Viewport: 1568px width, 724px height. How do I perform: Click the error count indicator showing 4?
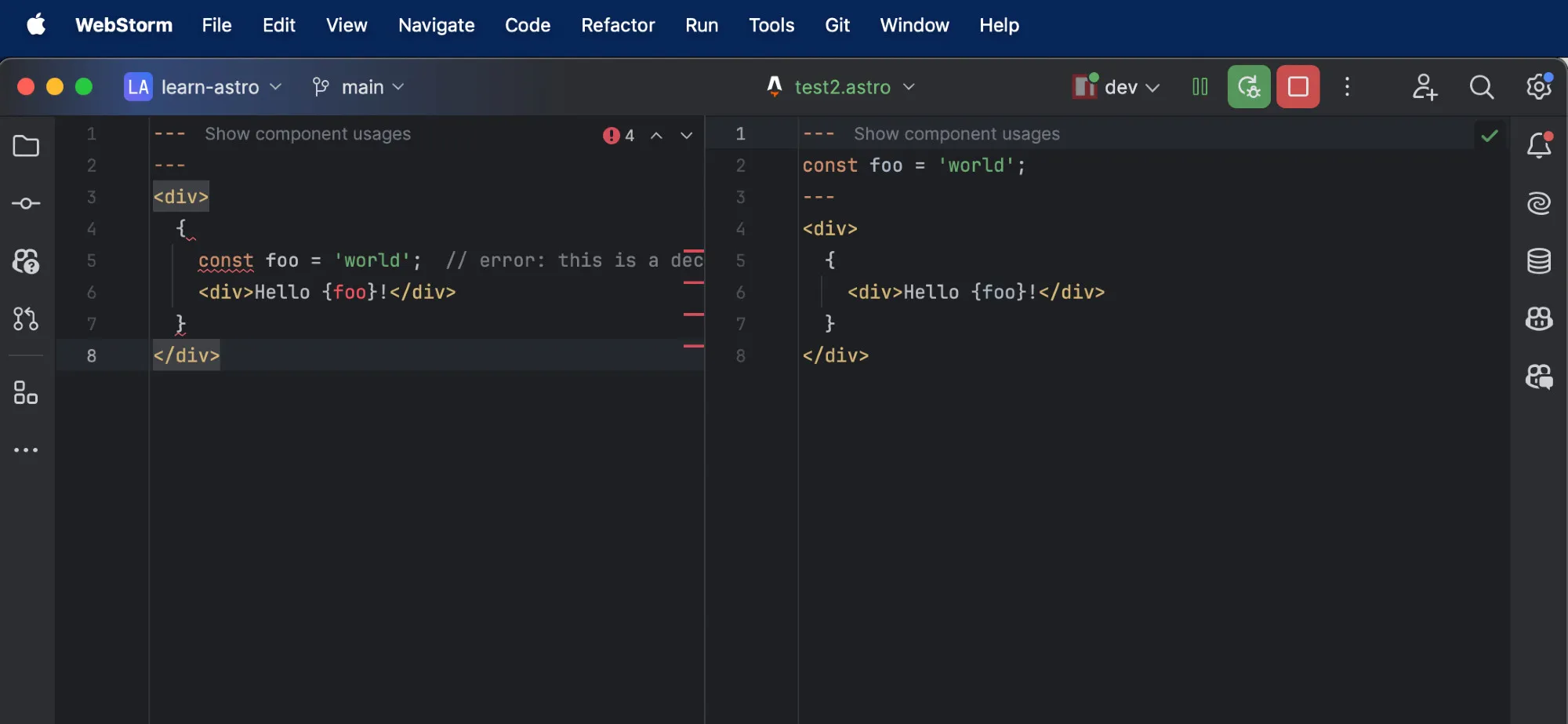619,136
